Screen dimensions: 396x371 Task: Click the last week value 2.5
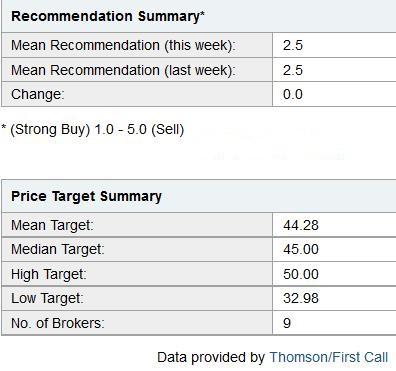point(293,70)
